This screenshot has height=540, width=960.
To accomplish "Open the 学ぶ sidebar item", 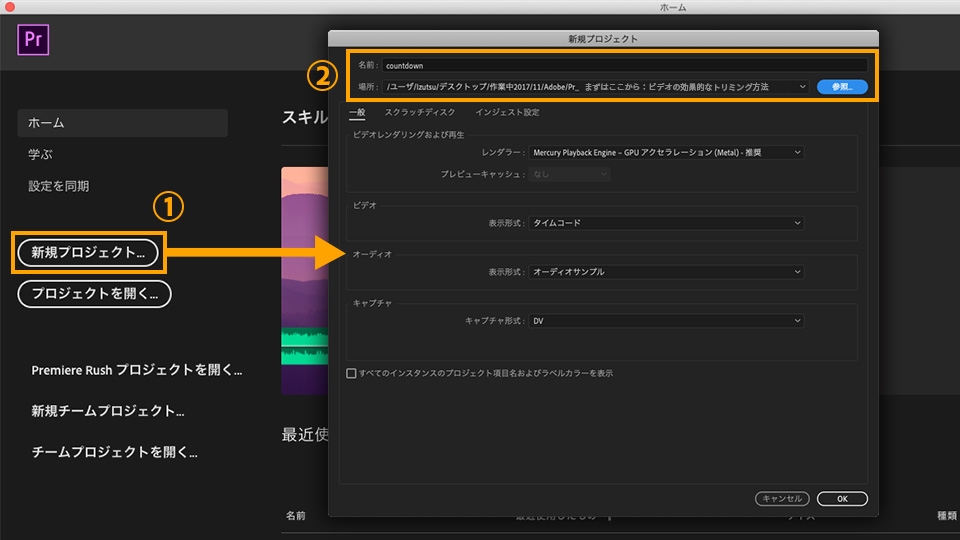I will [x=40, y=154].
